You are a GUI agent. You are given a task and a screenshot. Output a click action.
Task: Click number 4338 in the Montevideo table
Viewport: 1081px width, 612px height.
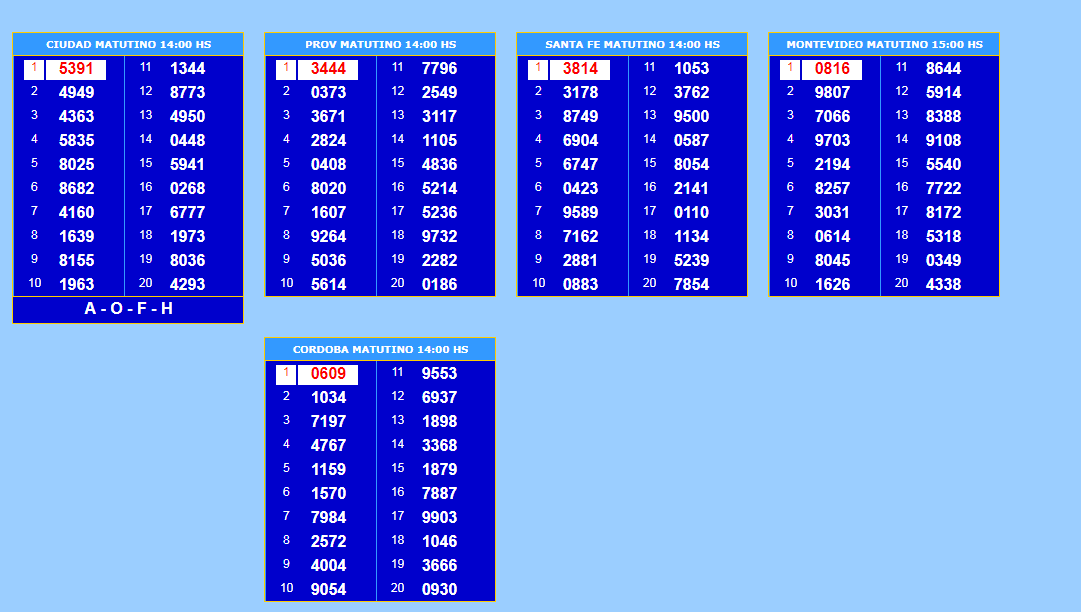[x=943, y=284]
